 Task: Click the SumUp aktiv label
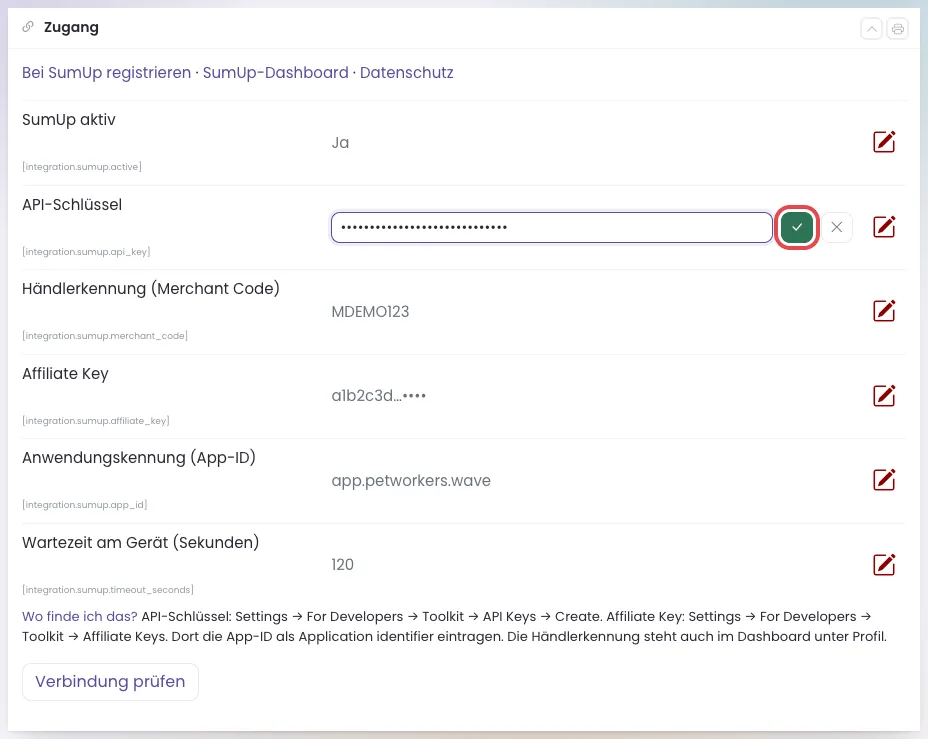click(x=69, y=120)
